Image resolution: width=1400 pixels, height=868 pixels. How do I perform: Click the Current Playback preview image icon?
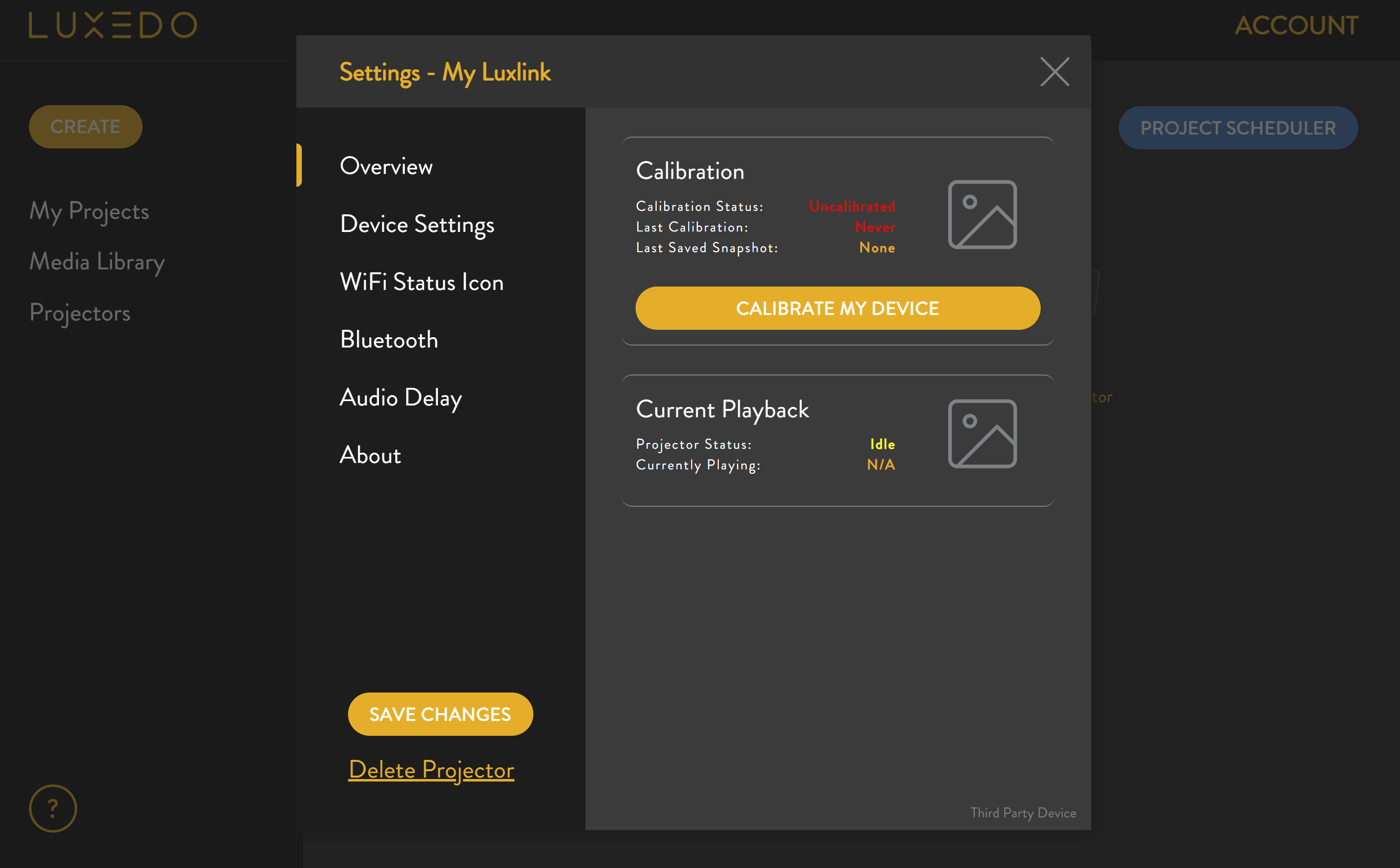coord(982,434)
